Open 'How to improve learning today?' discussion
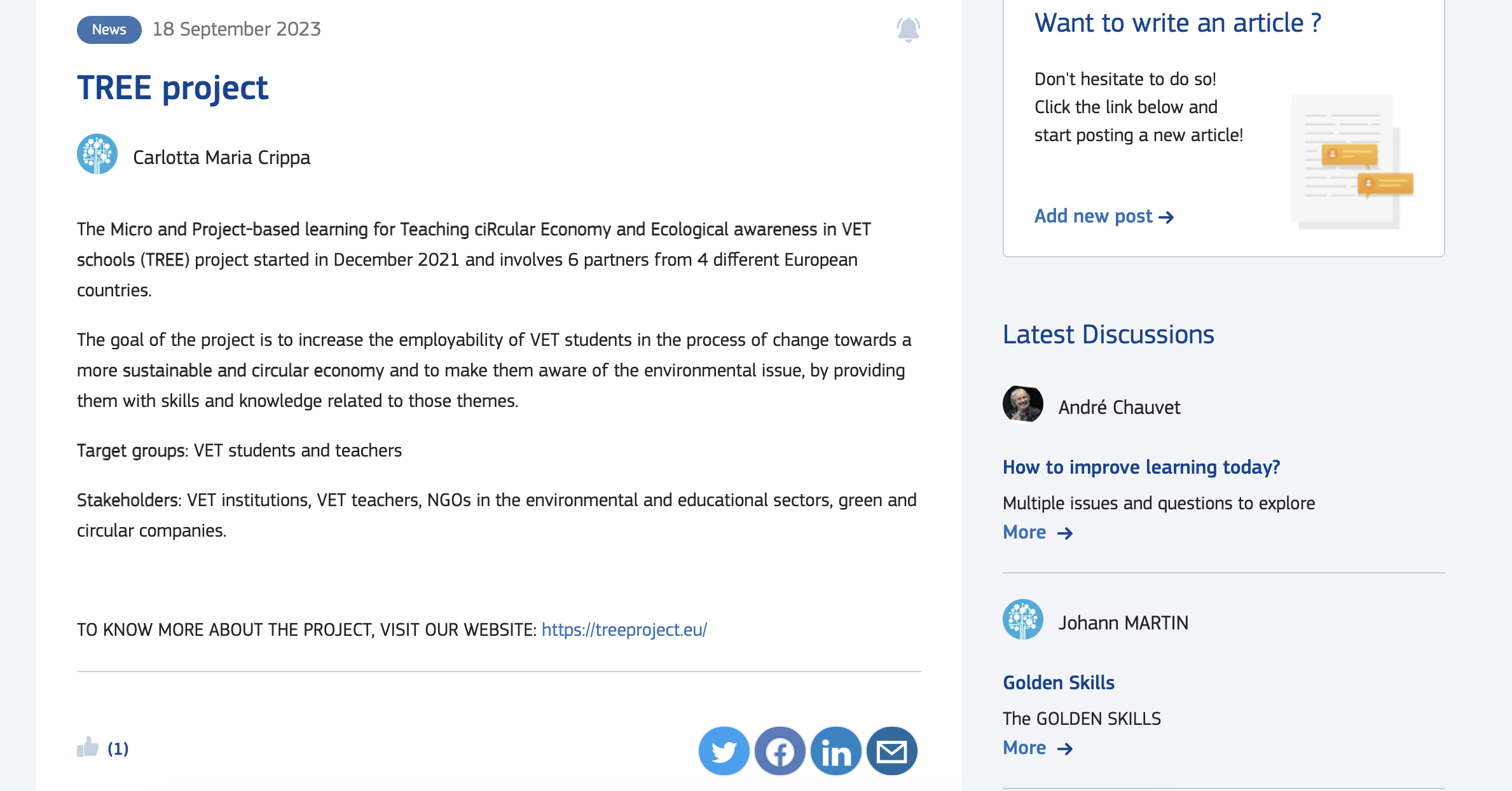This screenshot has width=1512, height=791. 1141,467
